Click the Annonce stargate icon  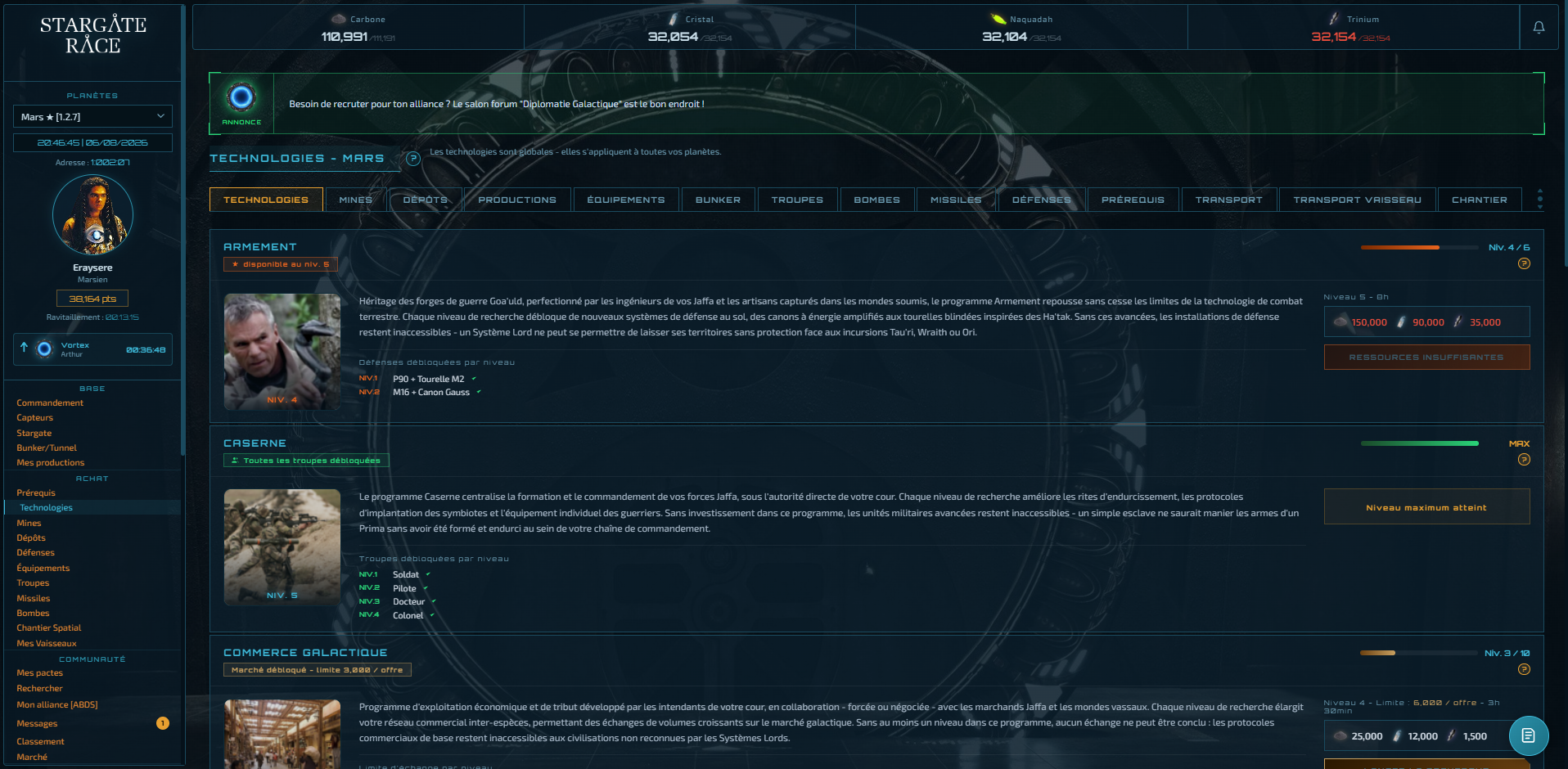click(x=241, y=97)
